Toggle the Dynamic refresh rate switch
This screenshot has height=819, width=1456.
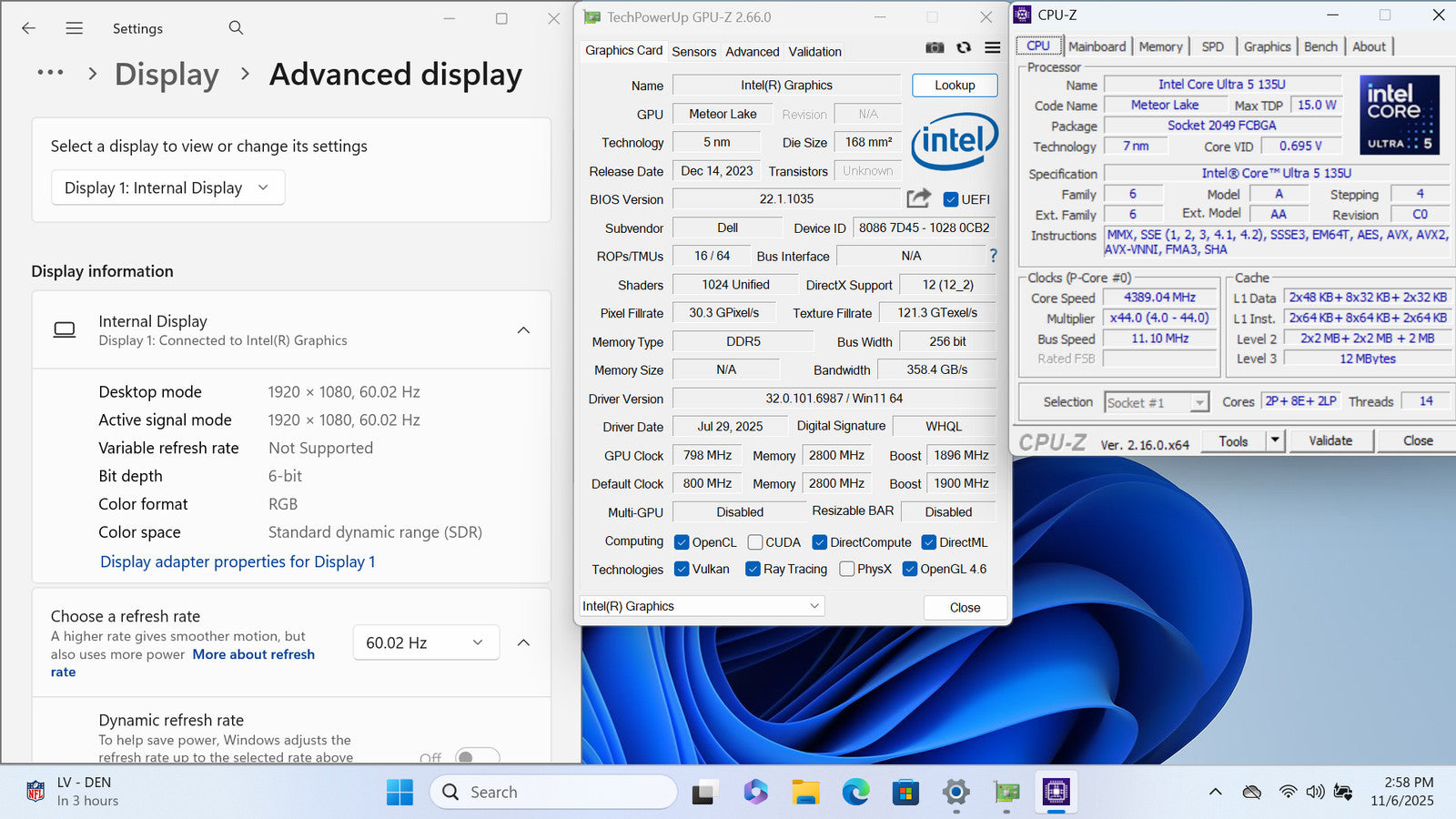coord(477,757)
